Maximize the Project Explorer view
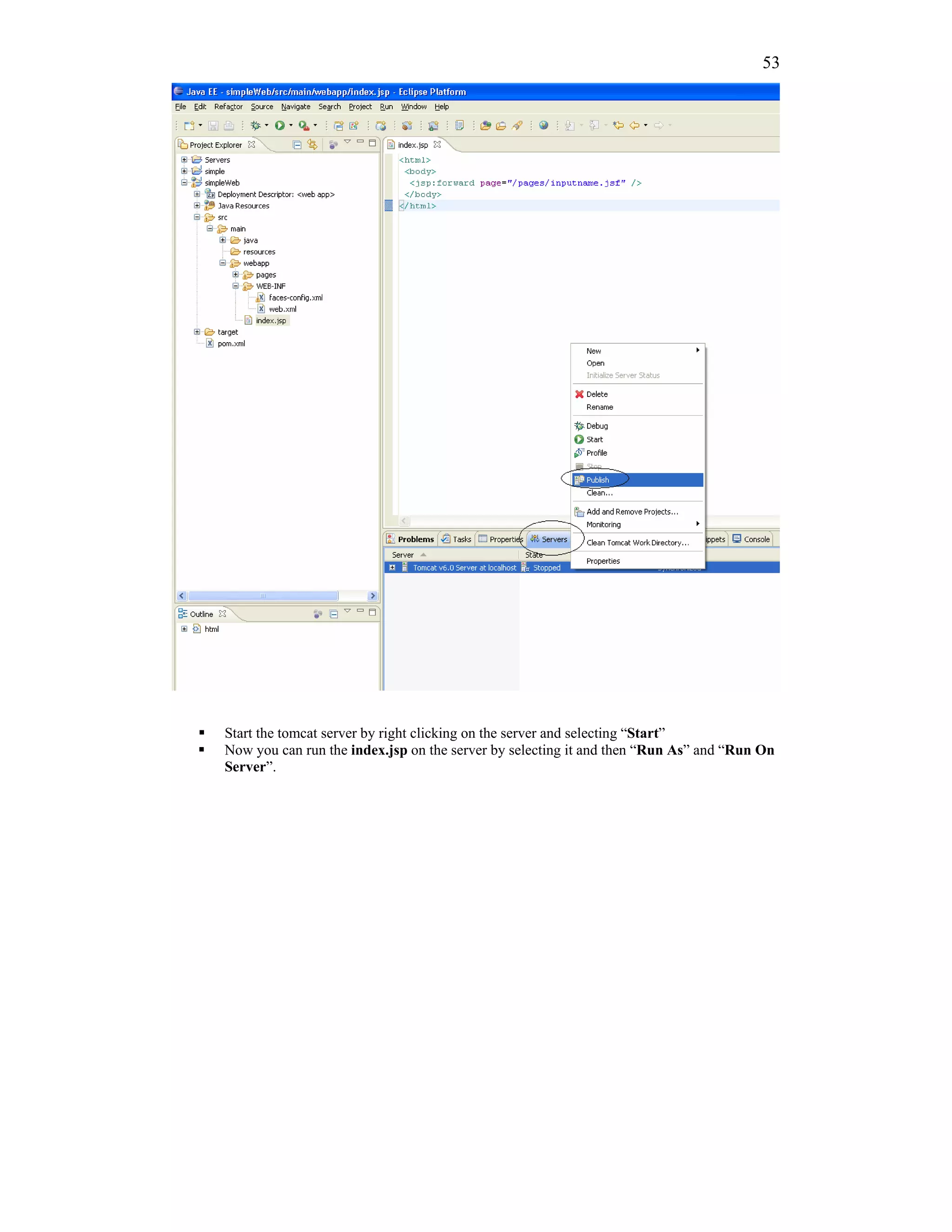 [x=372, y=143]
